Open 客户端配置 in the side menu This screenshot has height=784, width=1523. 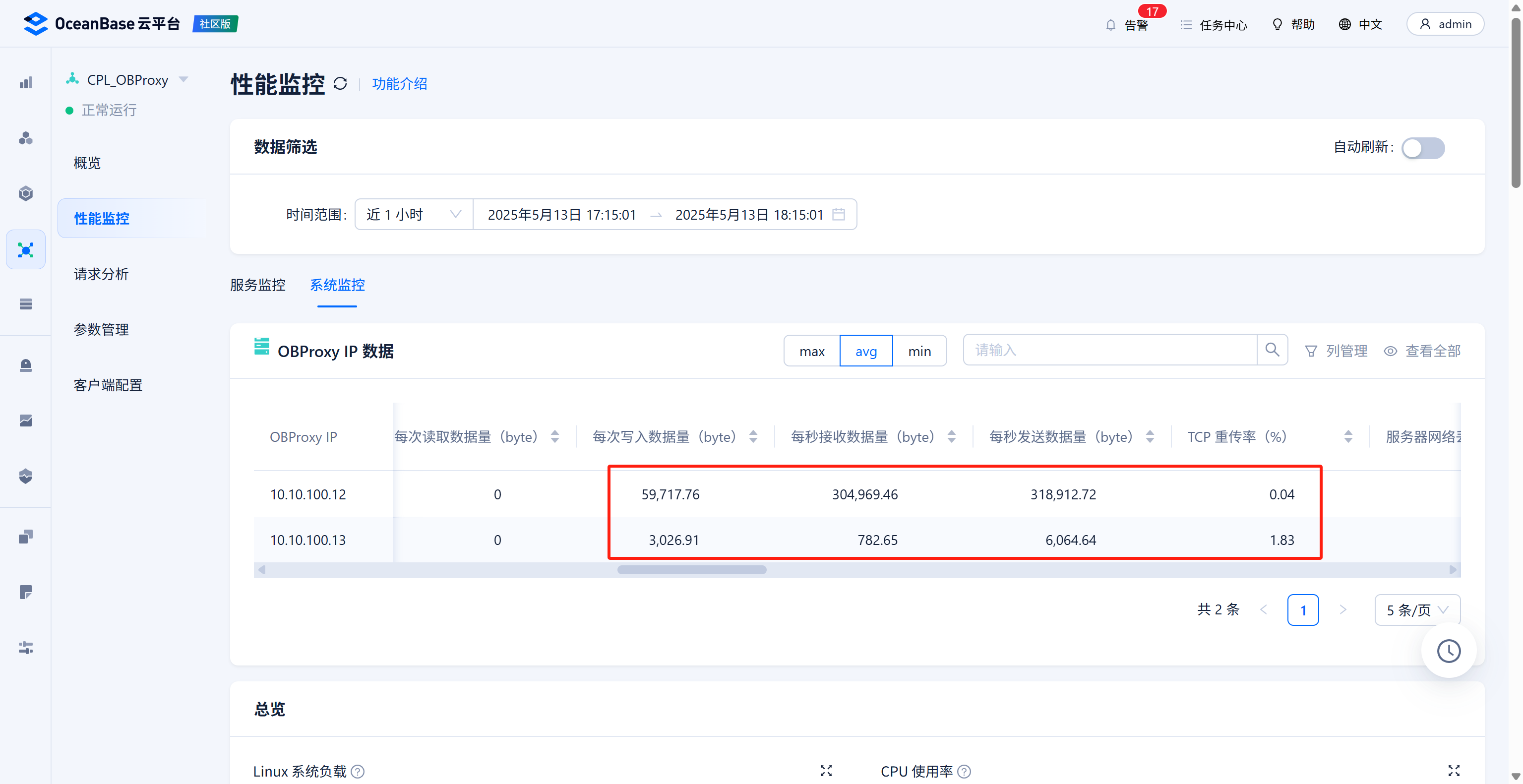pos(108,385)
